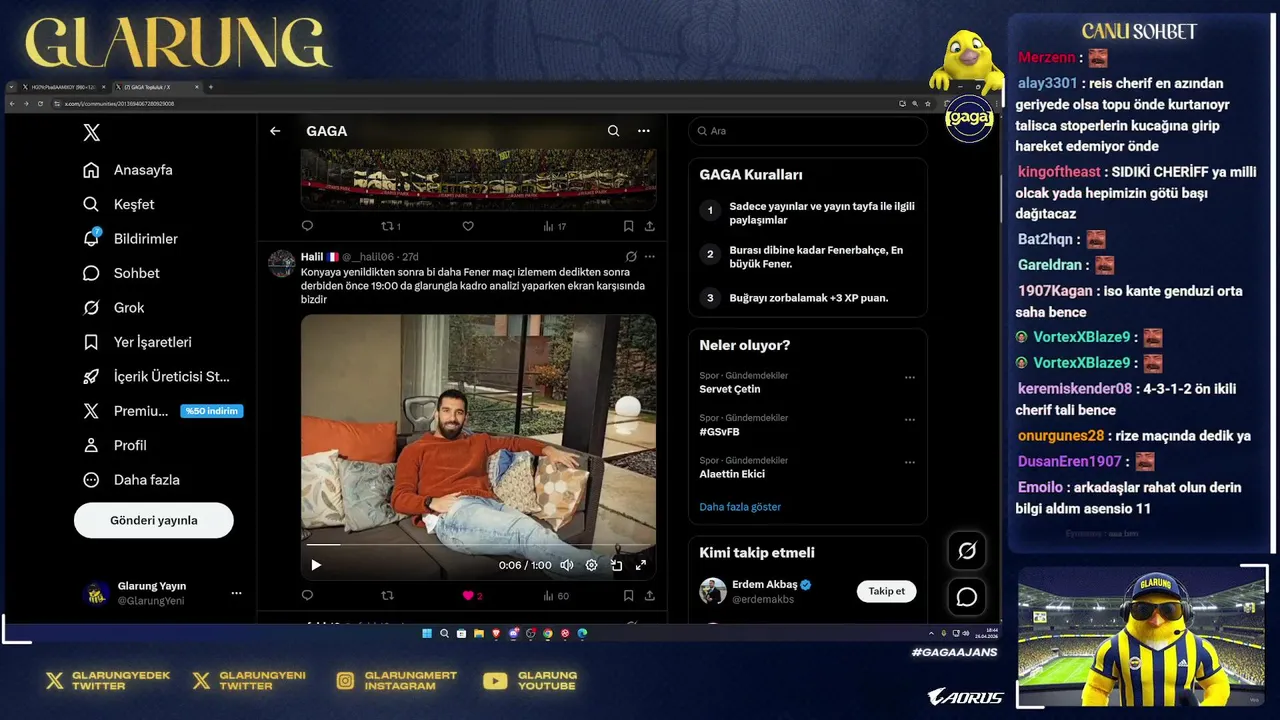Play the Halil post video
The height and width of the screenshot is (720, 1280).
tap(316, 565)
